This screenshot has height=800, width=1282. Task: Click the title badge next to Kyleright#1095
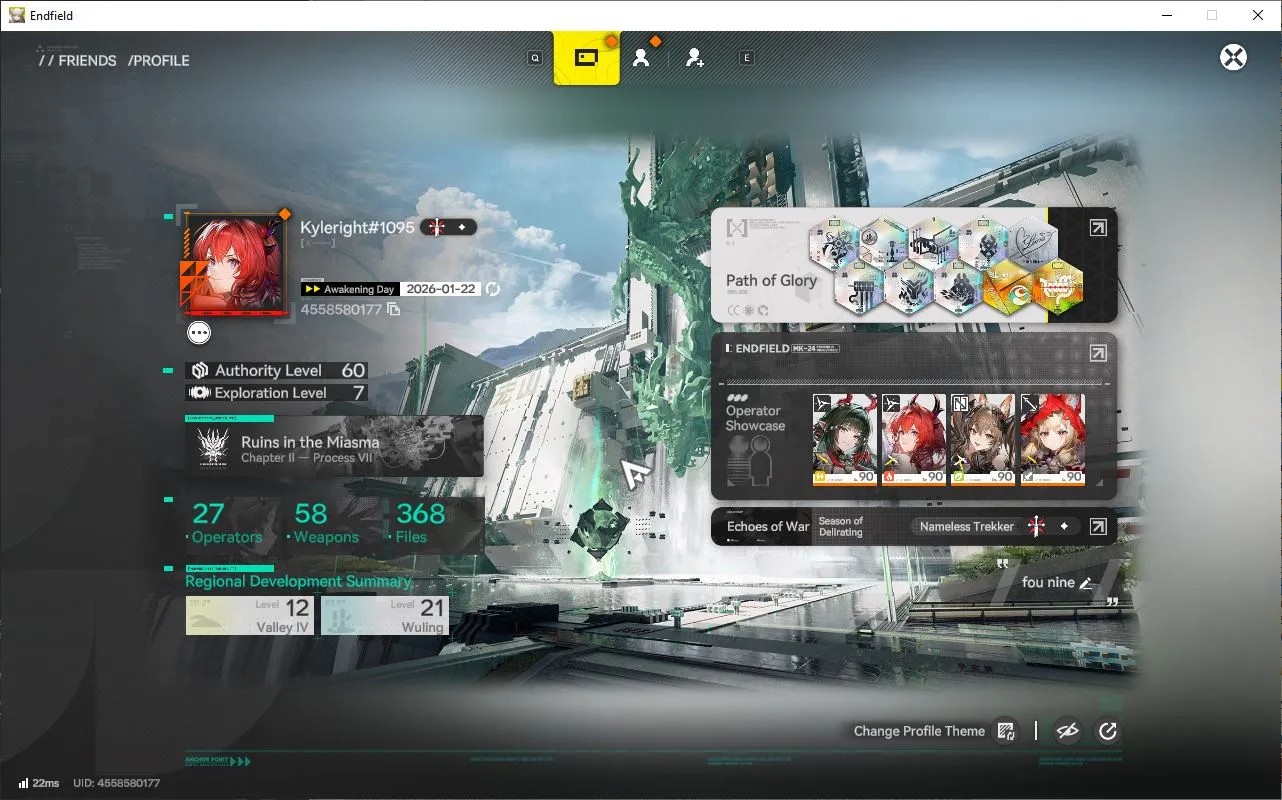(448, 227)
